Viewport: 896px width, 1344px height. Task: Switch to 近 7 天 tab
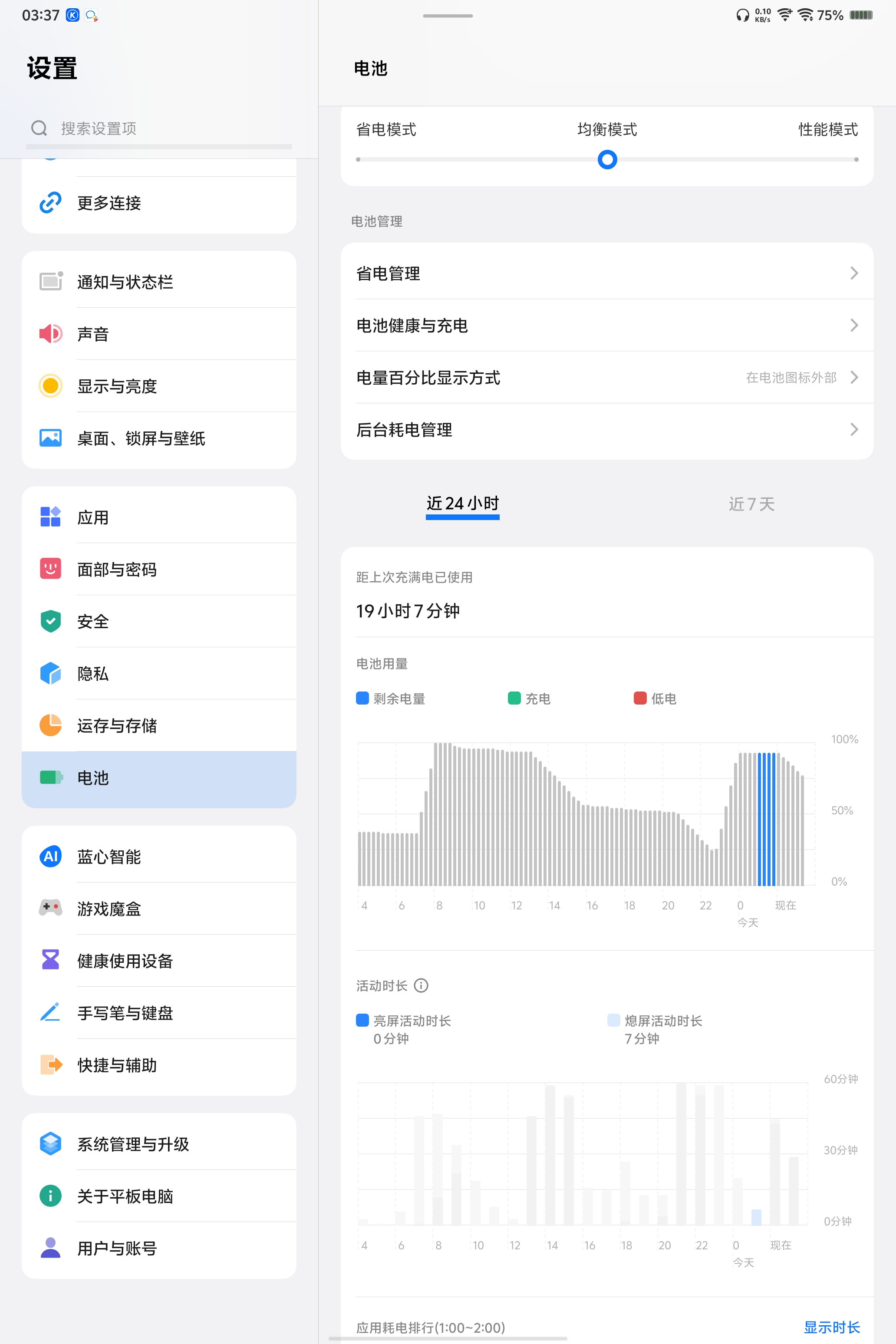pos(751,504)
